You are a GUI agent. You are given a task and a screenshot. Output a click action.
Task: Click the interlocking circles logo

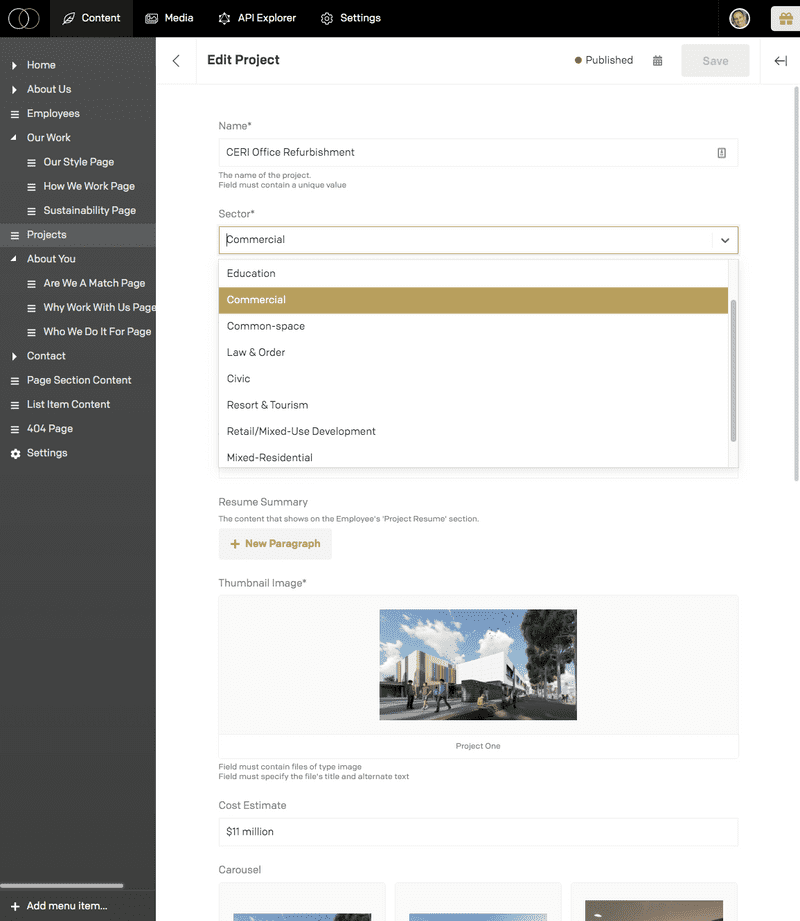pyautogui.click(x=24, y=18)
